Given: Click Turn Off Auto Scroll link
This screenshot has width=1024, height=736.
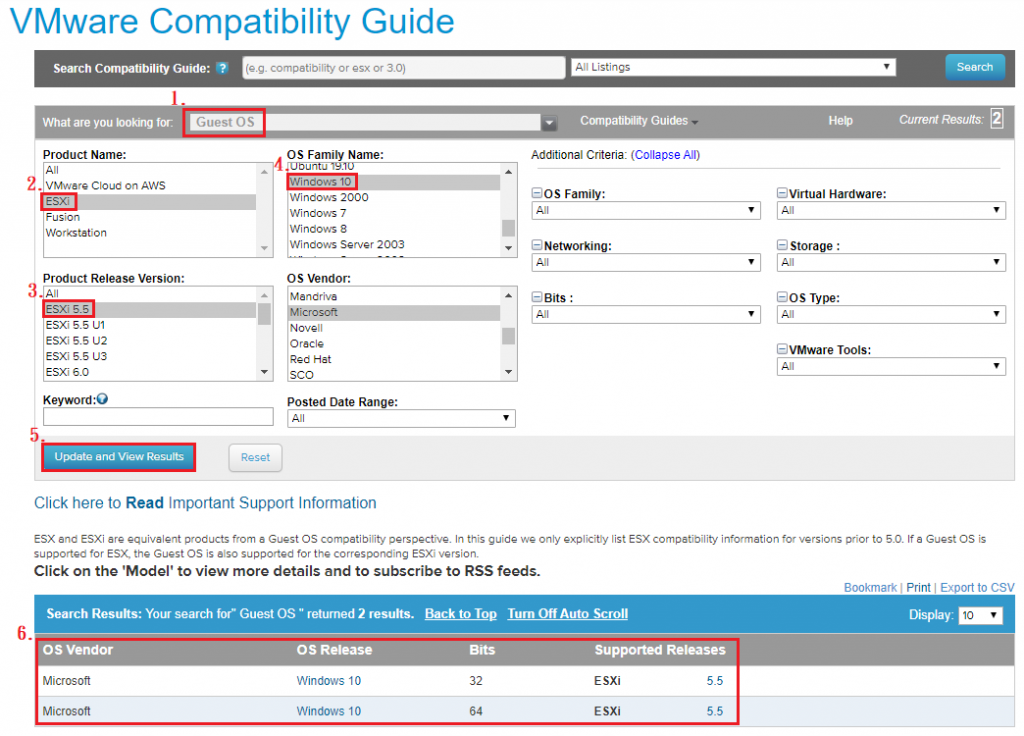Looking at the screenshot, I should pyautogui.click(x=568, y=614).
